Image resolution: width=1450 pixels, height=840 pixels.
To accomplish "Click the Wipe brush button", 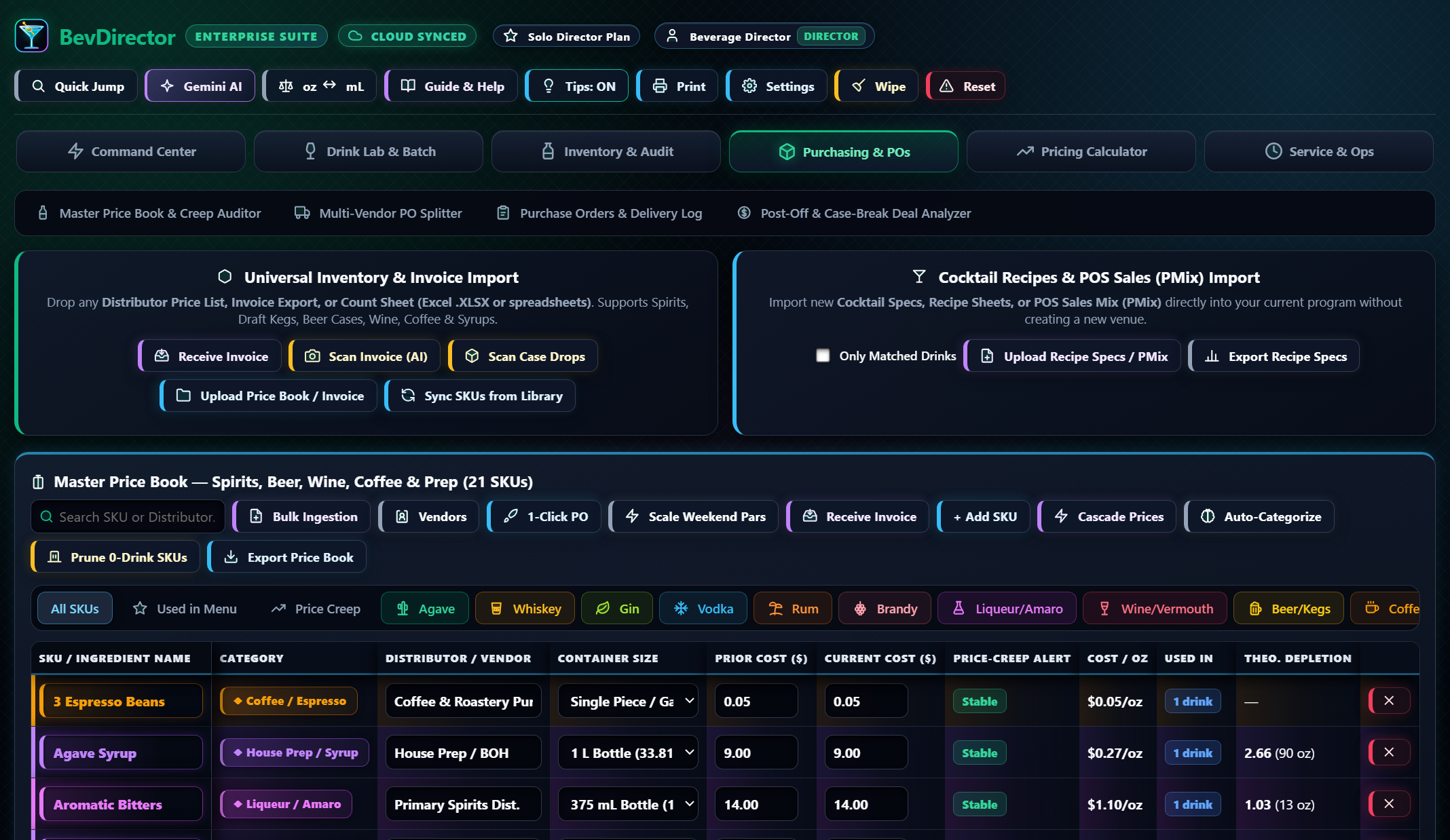I will pos(876,86).
